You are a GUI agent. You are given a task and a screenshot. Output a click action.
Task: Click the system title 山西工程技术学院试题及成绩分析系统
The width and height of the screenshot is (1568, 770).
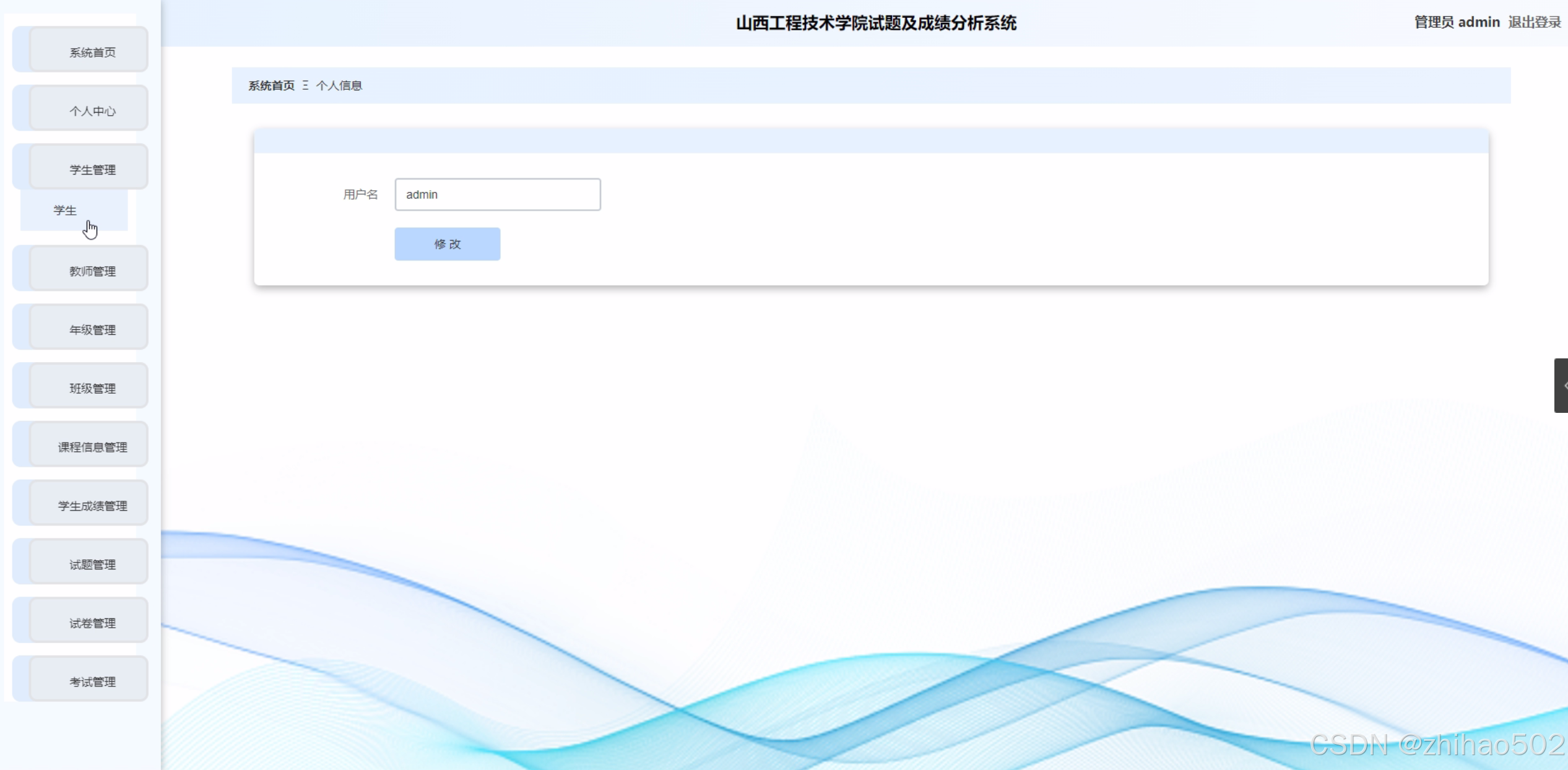[875, 23]
